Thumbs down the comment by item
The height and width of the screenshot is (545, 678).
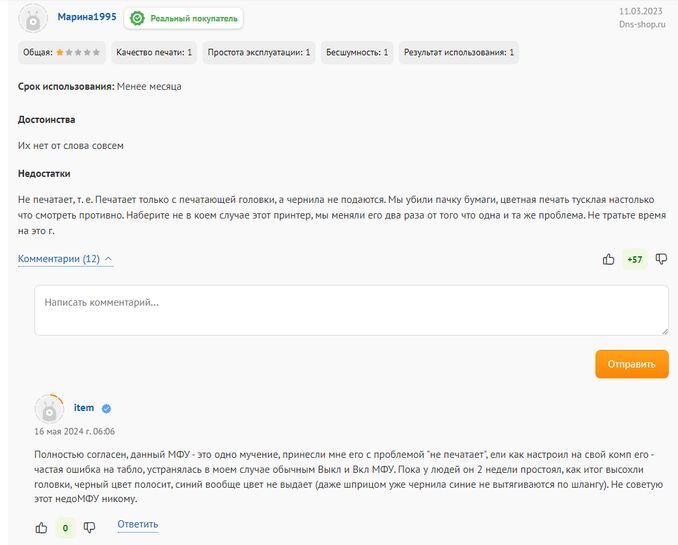pos(89,527)
